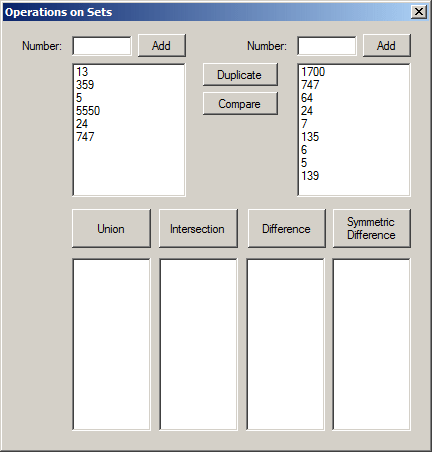Viewport: 432px width, 452px height.
Task: Click the left Number input field
Action: [x=102, y=46]
